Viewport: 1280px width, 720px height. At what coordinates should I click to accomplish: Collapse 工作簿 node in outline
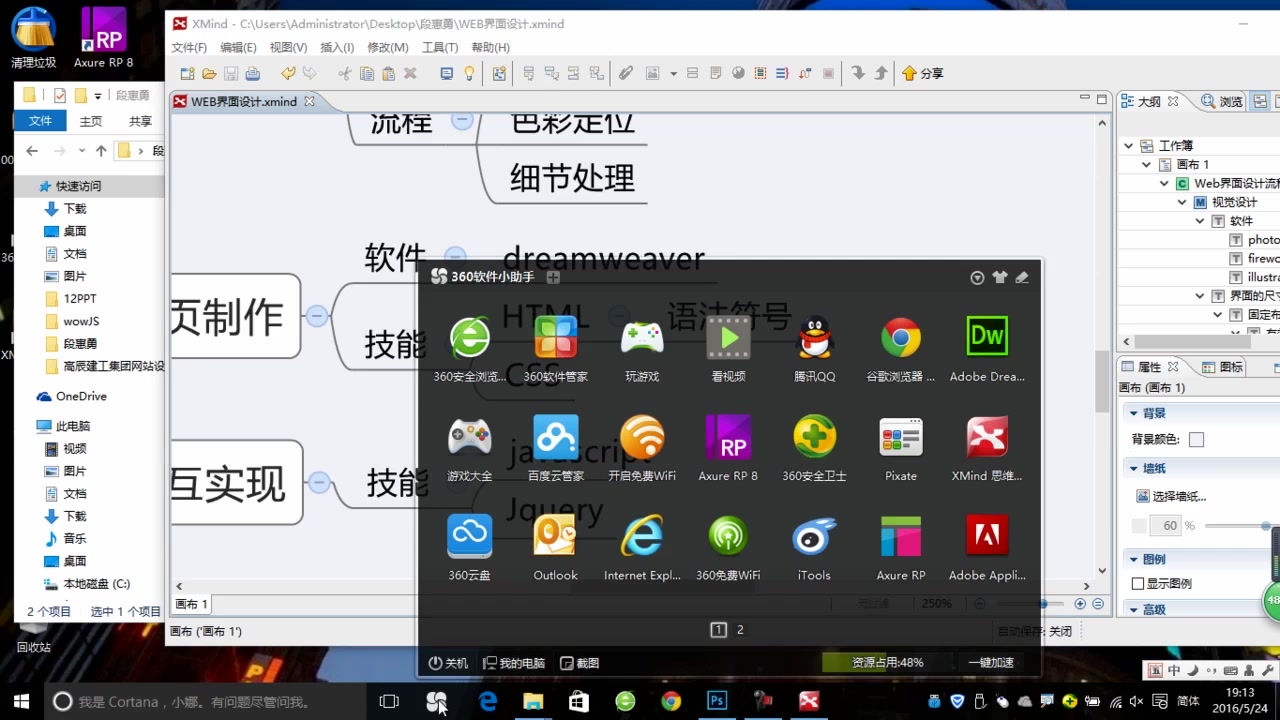click(x=1128, y=146)
